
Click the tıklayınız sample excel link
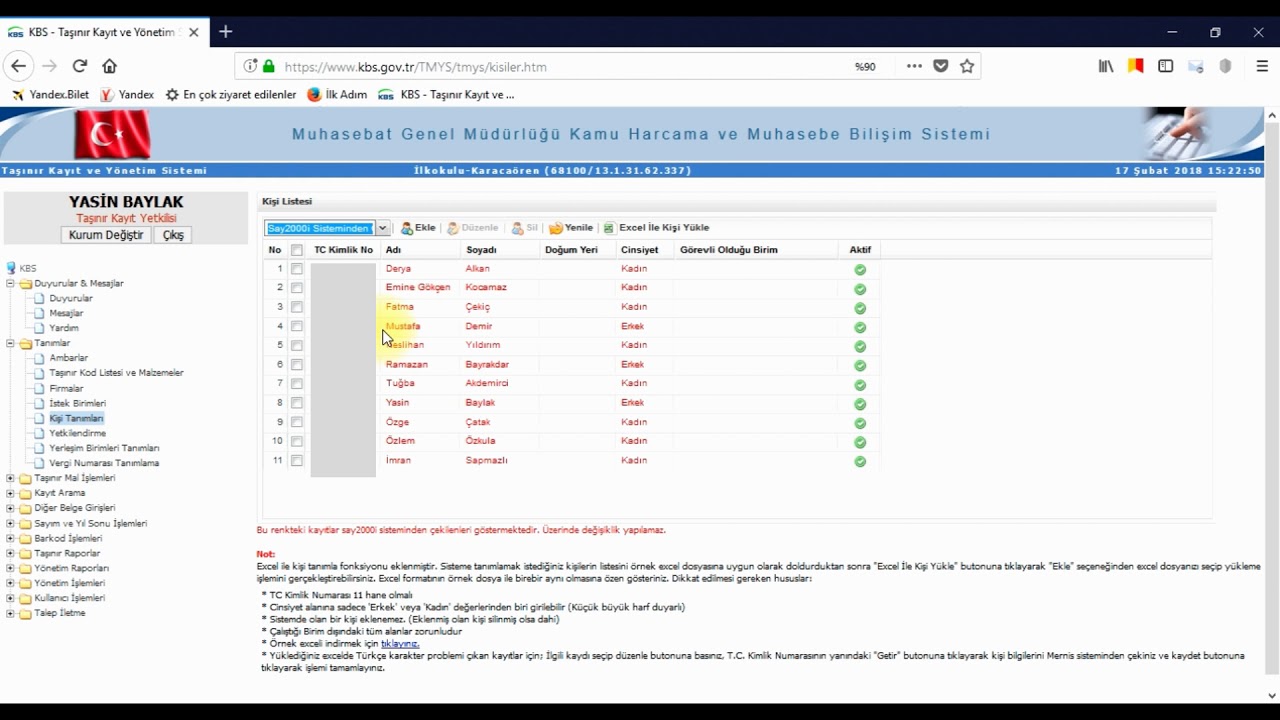[x=400, y=643]
